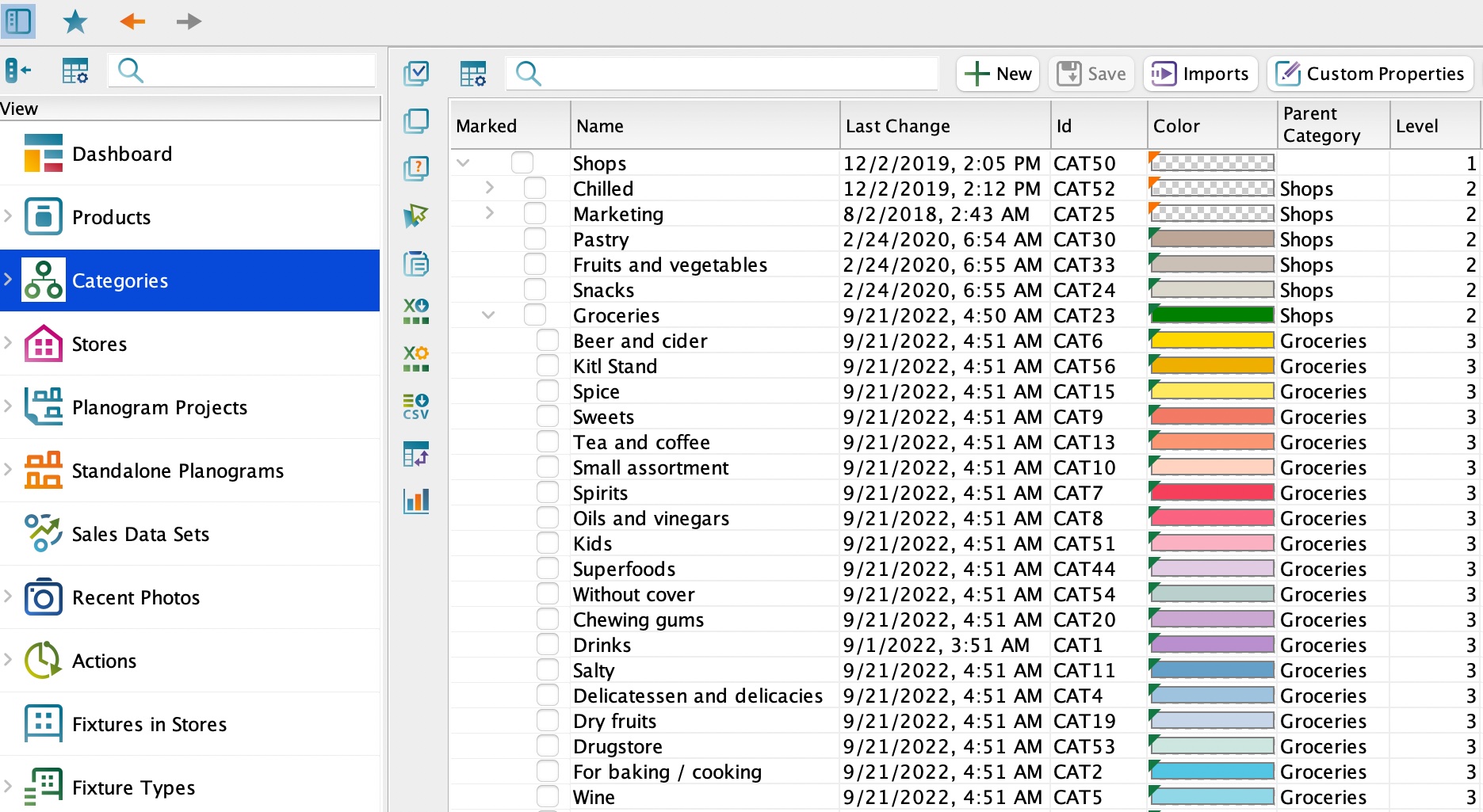Expand the Marketing category row

[489, 214]
